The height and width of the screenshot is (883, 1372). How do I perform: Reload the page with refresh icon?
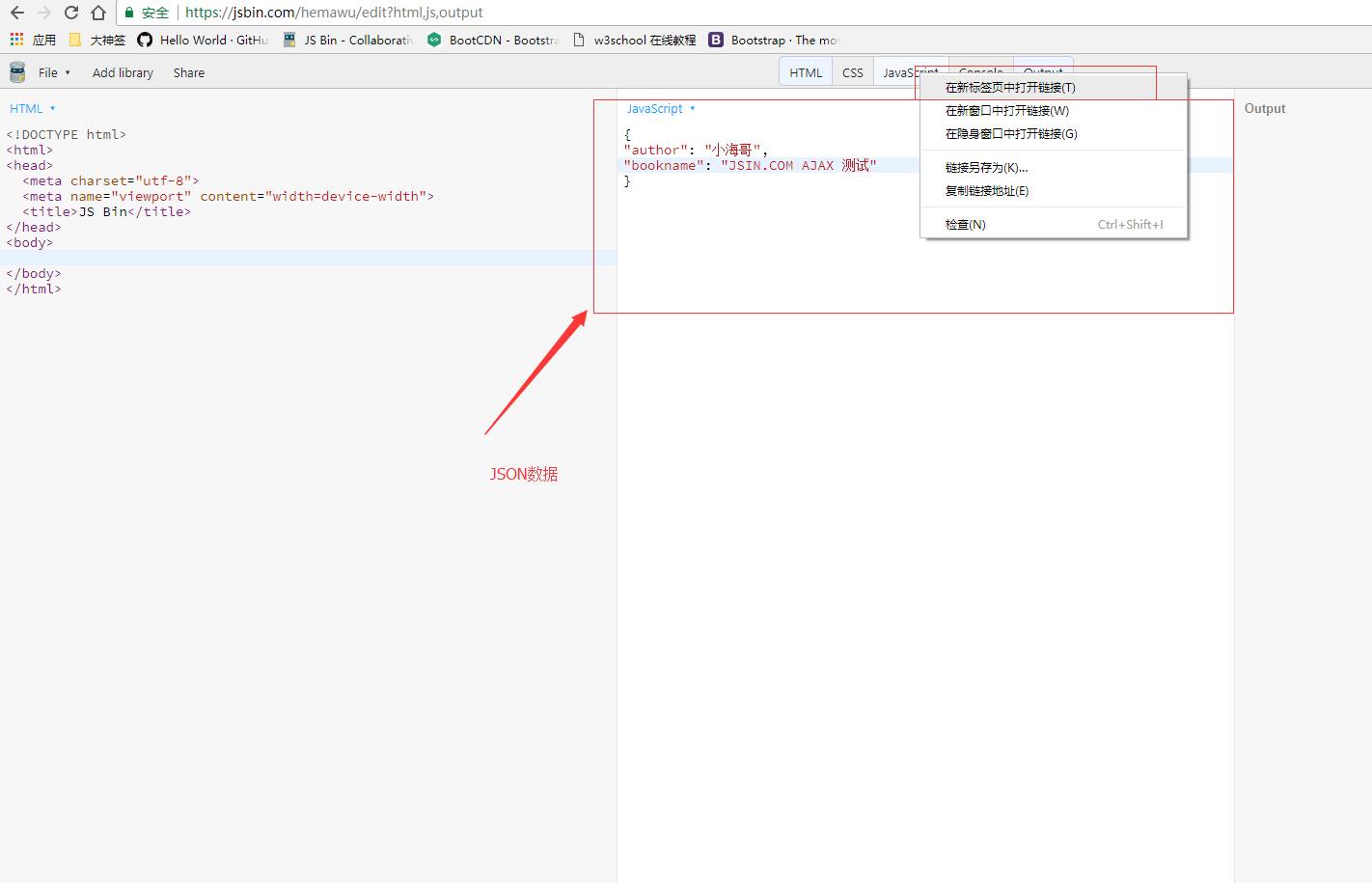(x=71, y=13)
